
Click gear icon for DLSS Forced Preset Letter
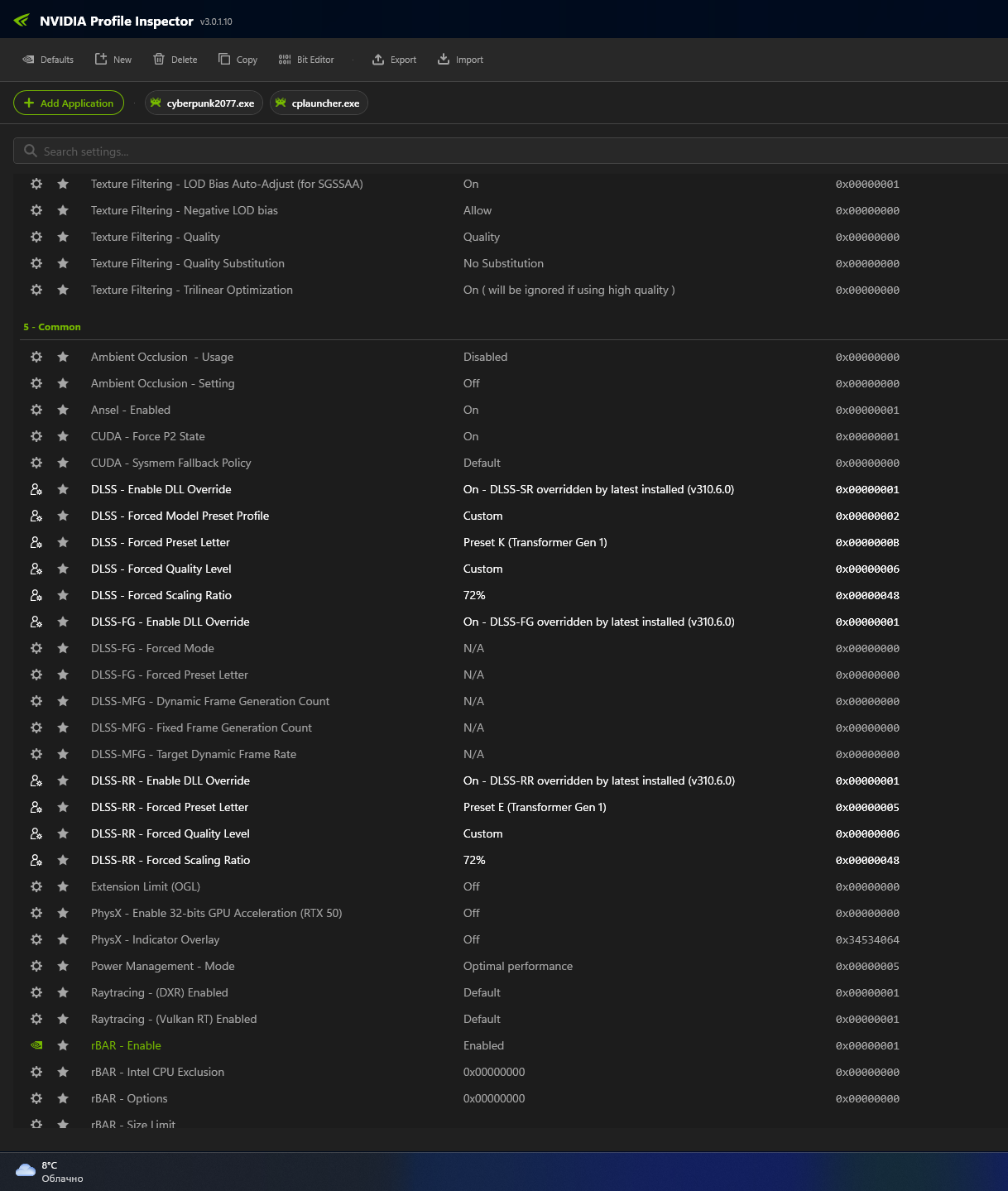click(x=36, y=542)
